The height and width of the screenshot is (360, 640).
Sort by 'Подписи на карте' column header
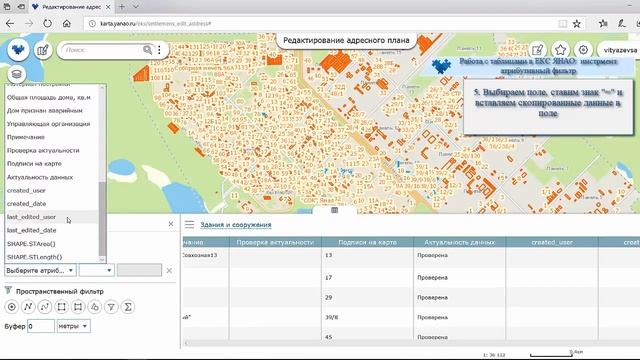coord(367,242)
